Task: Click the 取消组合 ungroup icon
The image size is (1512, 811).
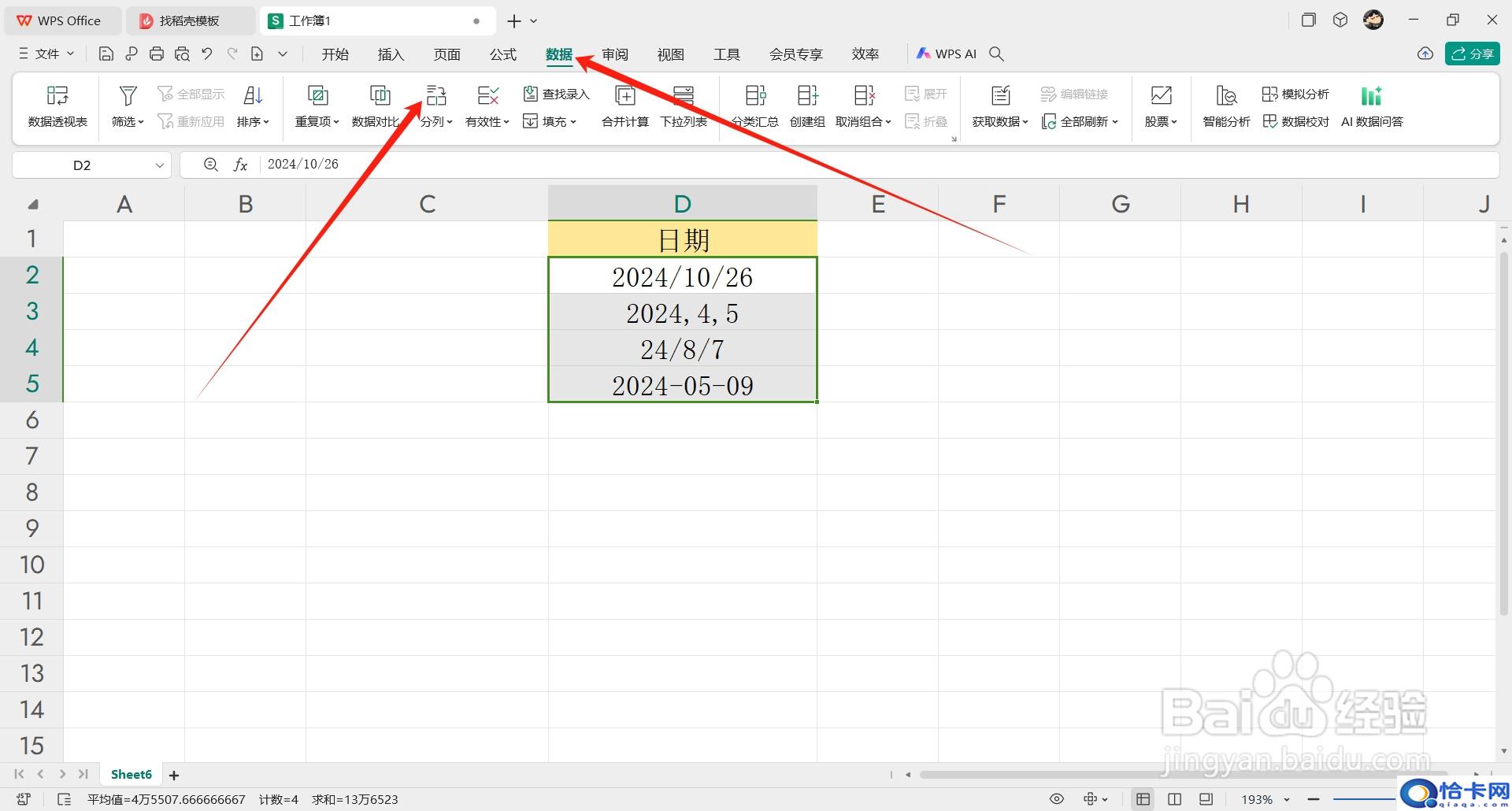Action: (865, 95)
